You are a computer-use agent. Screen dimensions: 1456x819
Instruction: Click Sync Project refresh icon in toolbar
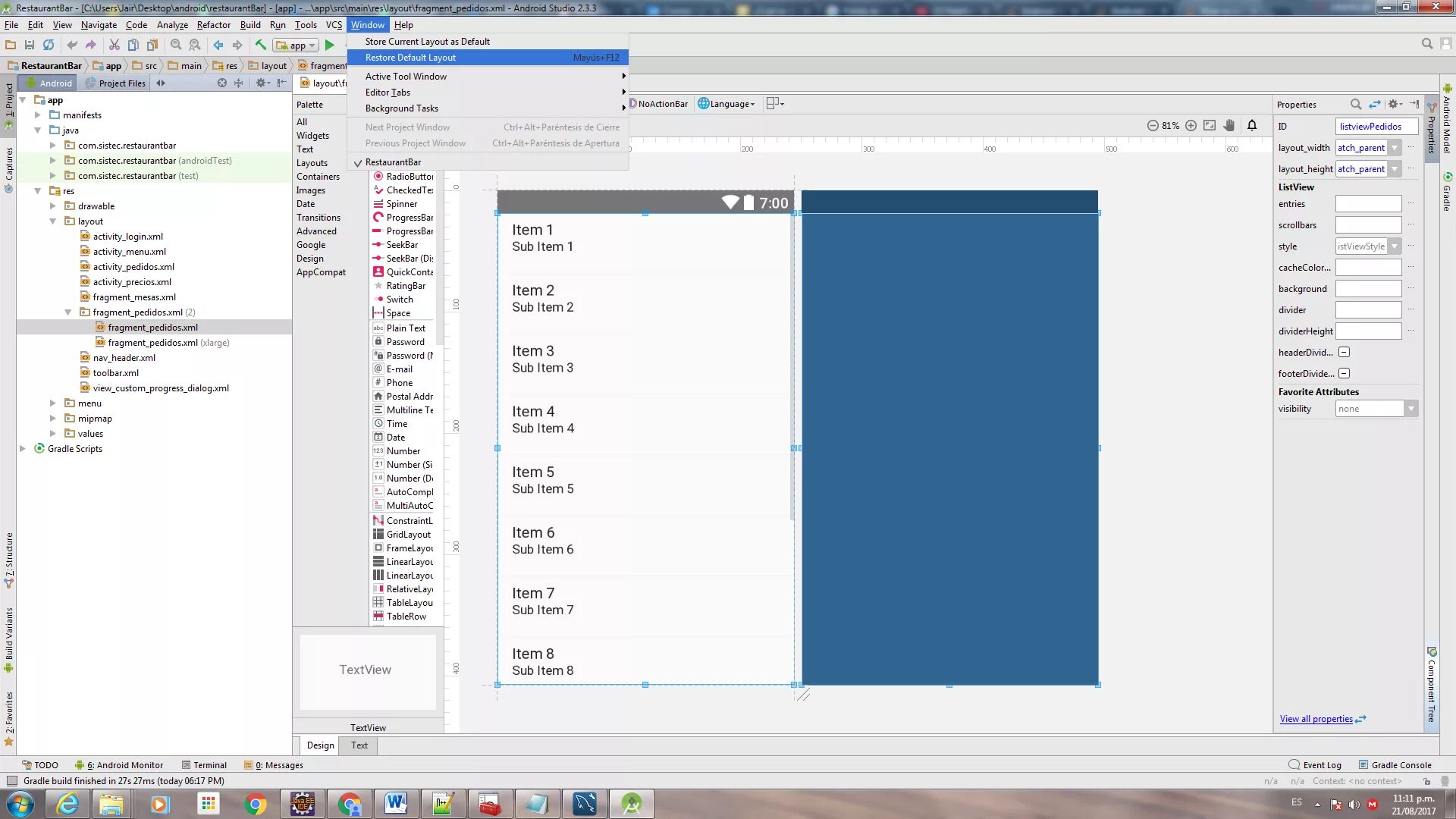tap(49, 45)
